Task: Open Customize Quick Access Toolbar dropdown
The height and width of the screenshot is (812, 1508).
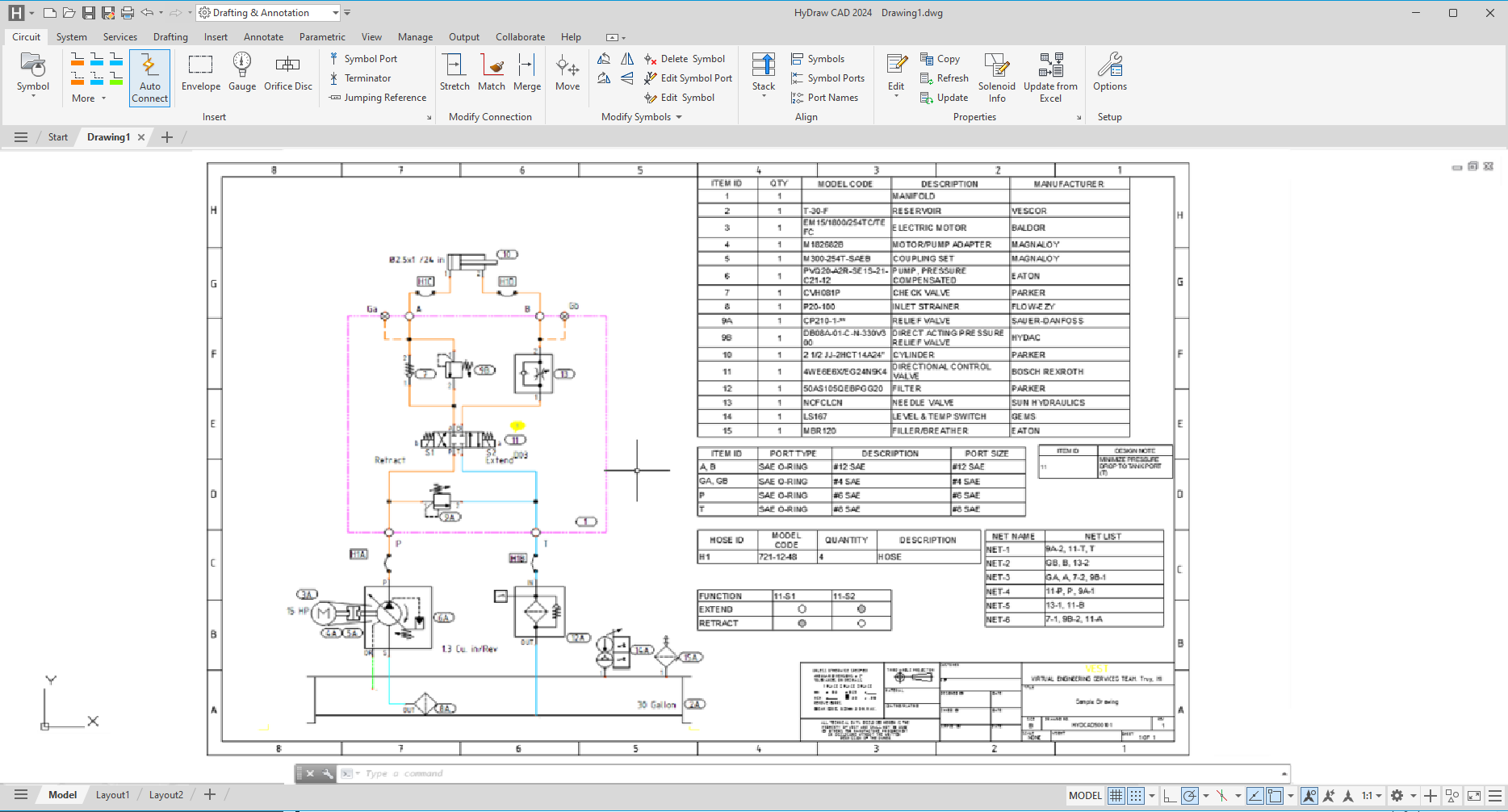Action: pyautogui.click(x=347, y=13)
